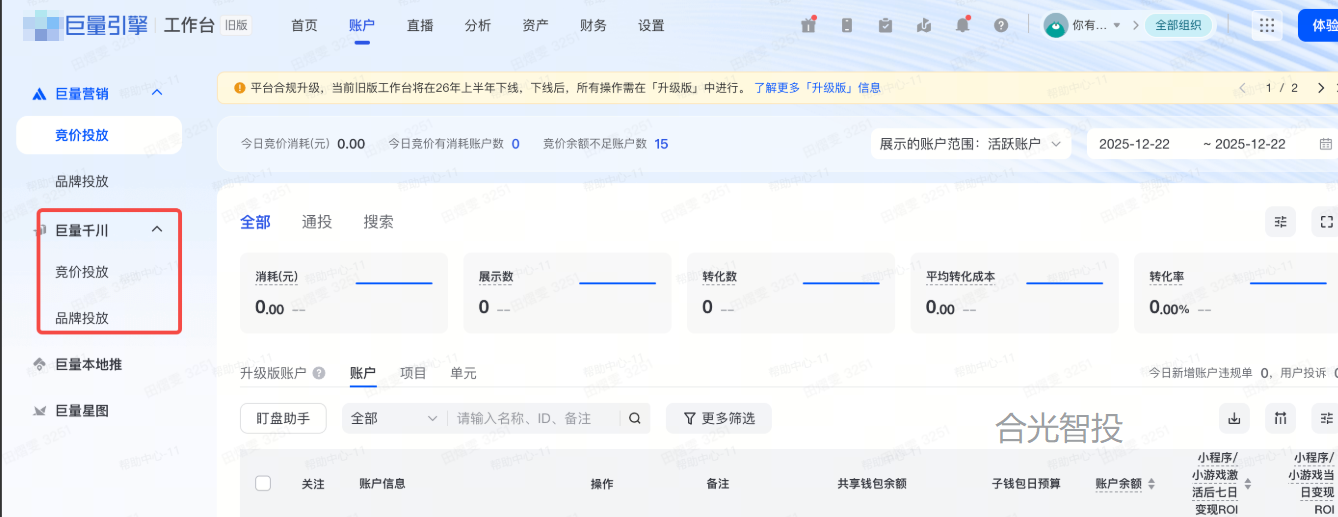The width and height of the screenshot is (1338, 517).
Task: Click the search magnifier icon
Action: point(635,418)
